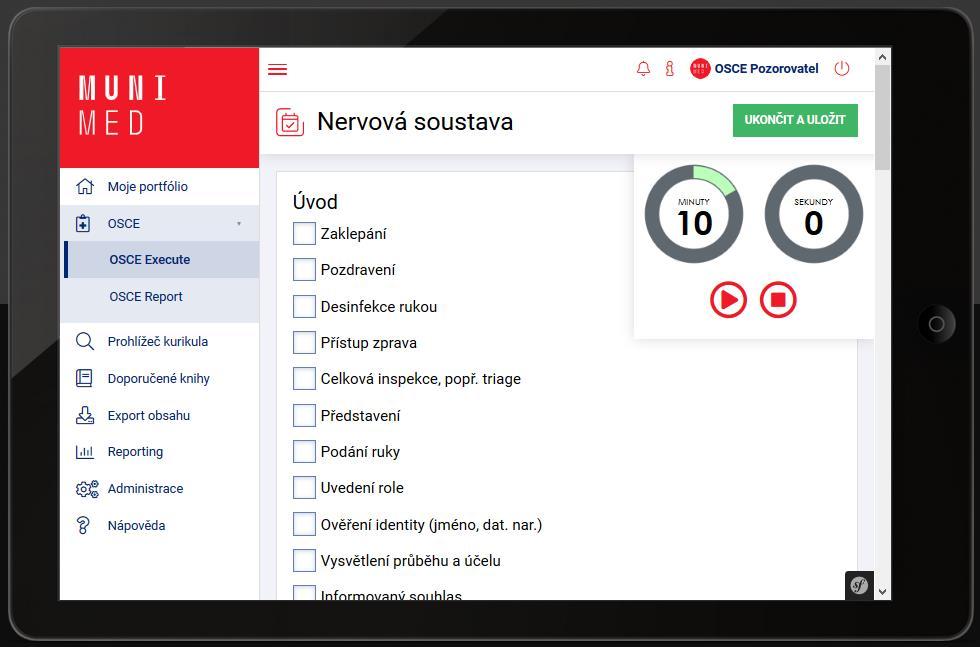Open the notifications bell icon
The width and height of the screenshot is (980, 647).
(643, 69)
